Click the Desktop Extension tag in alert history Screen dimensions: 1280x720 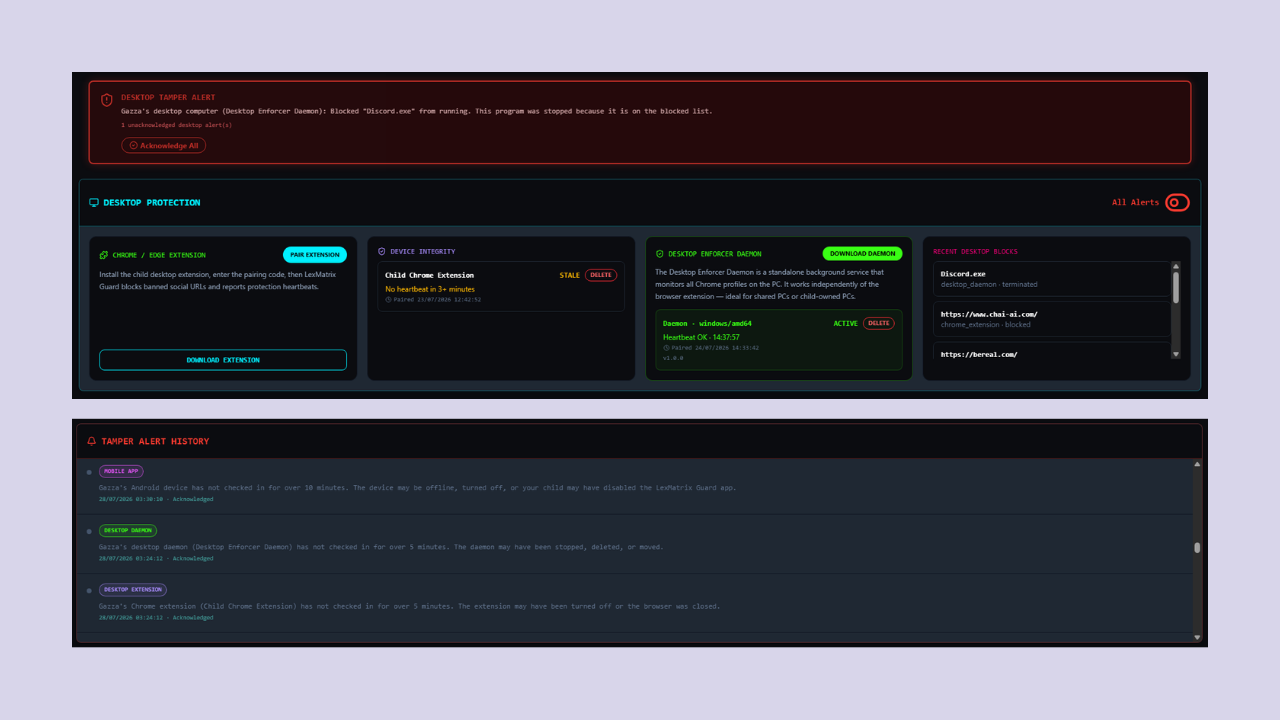(x=133, y=590)
